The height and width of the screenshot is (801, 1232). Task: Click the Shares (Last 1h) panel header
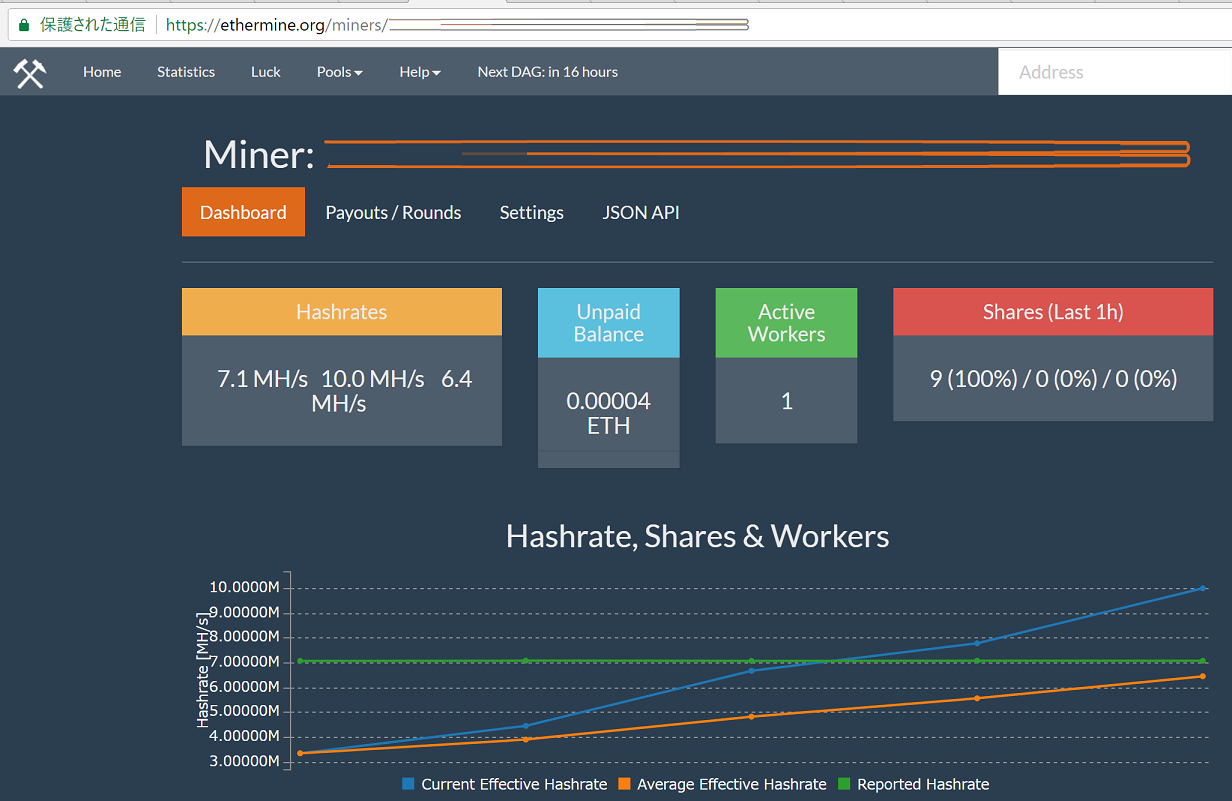1052,312
